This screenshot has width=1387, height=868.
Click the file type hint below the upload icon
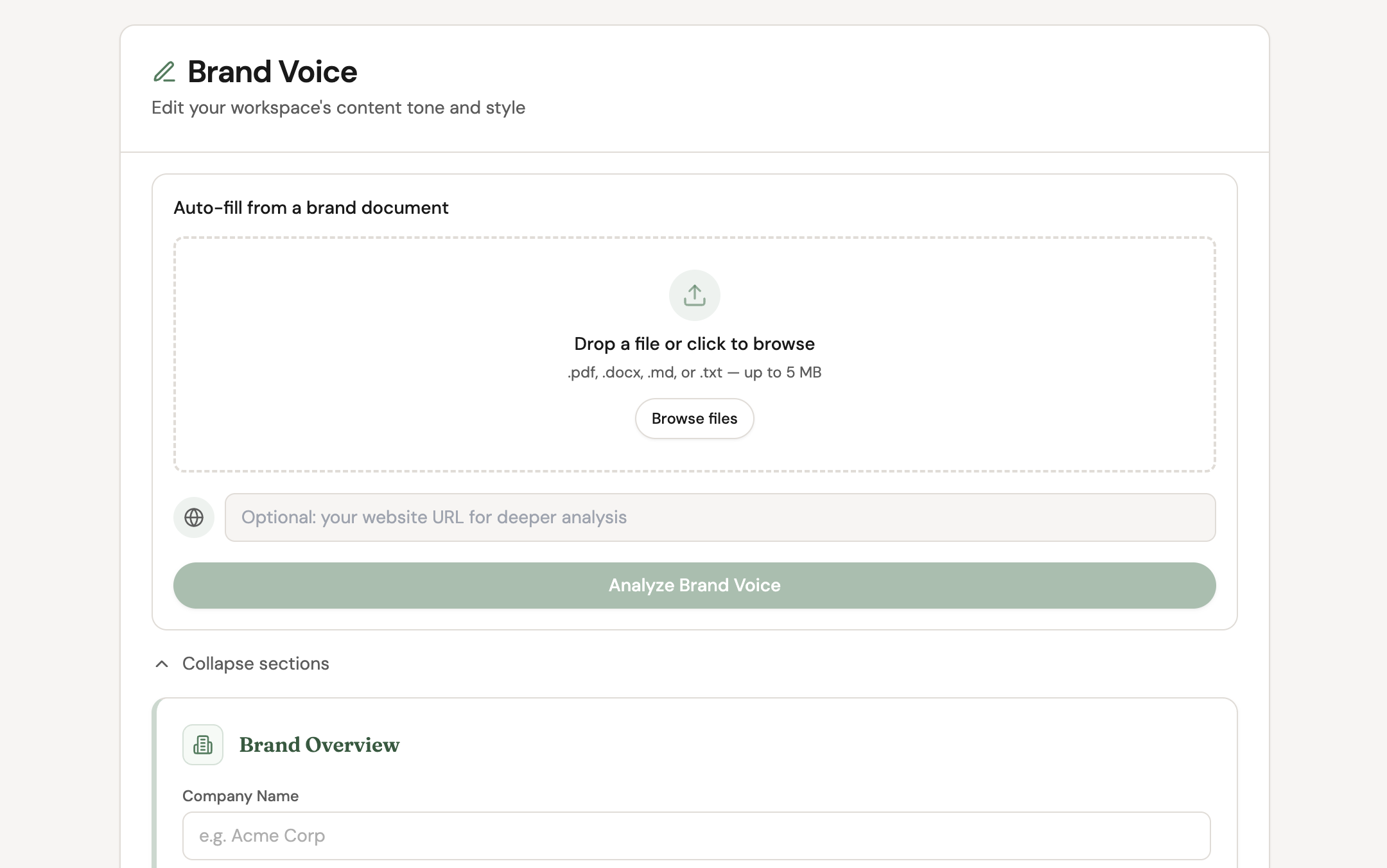pos(694,372)
